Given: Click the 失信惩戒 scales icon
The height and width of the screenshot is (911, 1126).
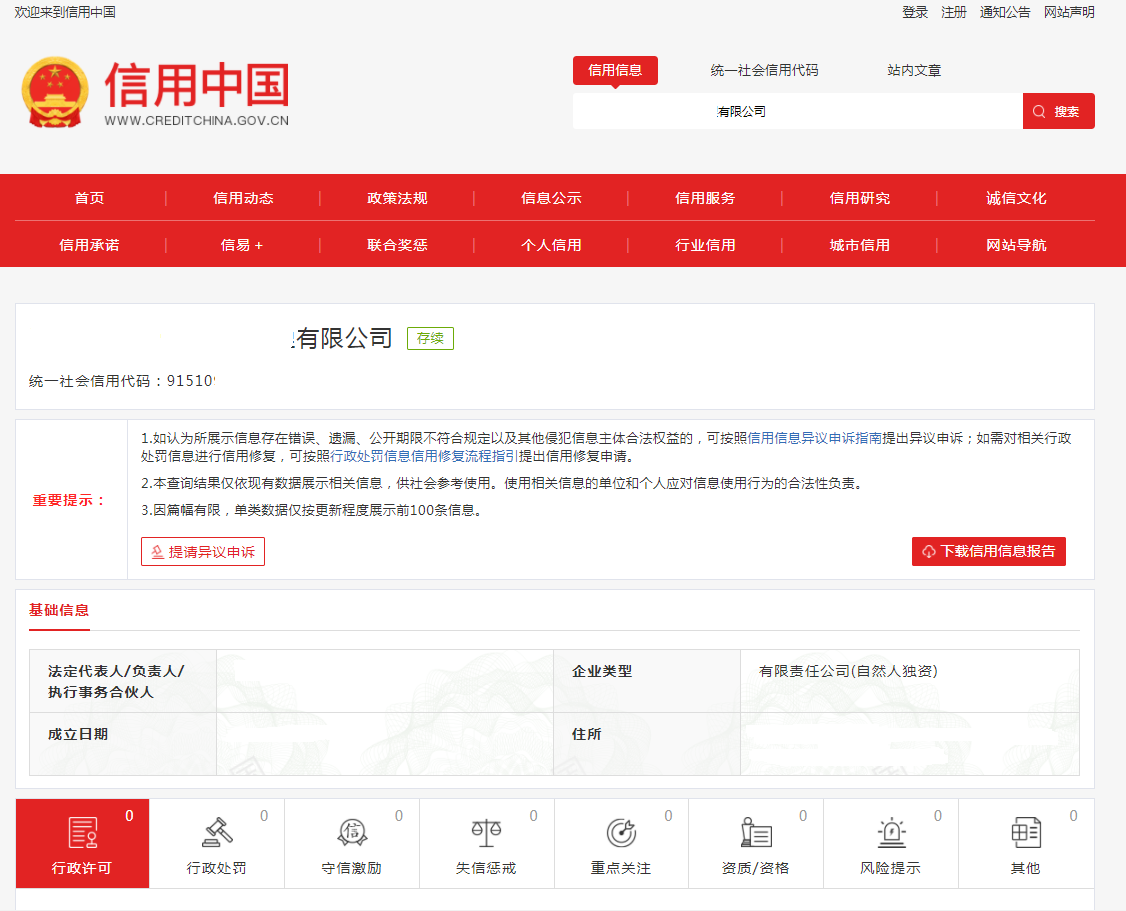Looking at the screenshot, I should (x=486, y=833).
